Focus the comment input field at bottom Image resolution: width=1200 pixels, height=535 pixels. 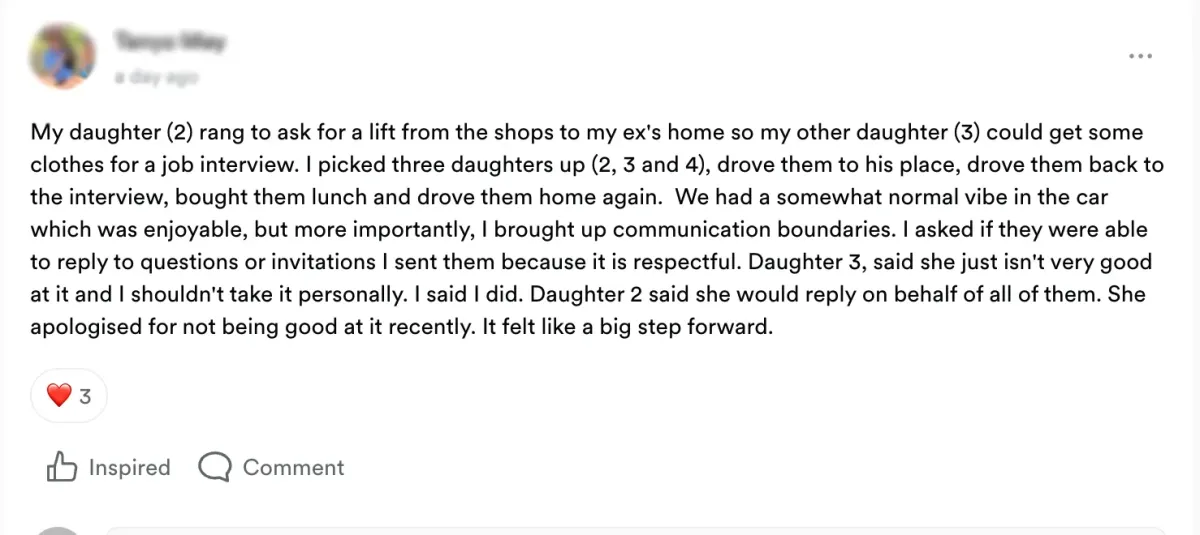635,531
